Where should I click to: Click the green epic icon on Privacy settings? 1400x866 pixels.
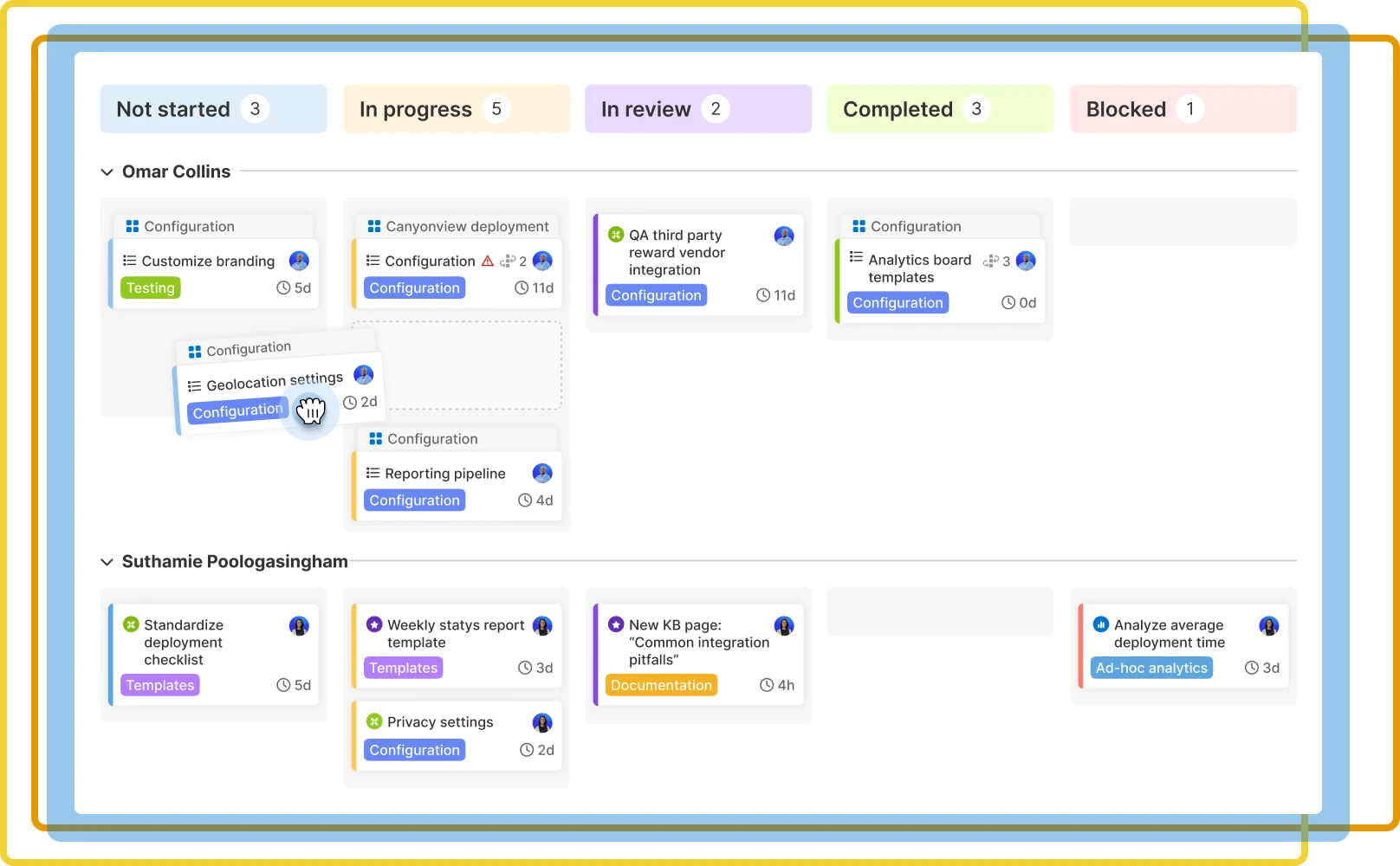click(373, 721)
